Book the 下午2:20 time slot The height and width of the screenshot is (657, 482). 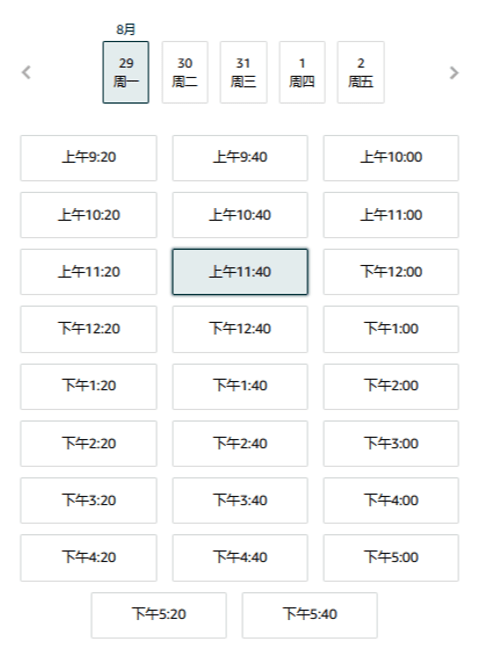point(88,443)
